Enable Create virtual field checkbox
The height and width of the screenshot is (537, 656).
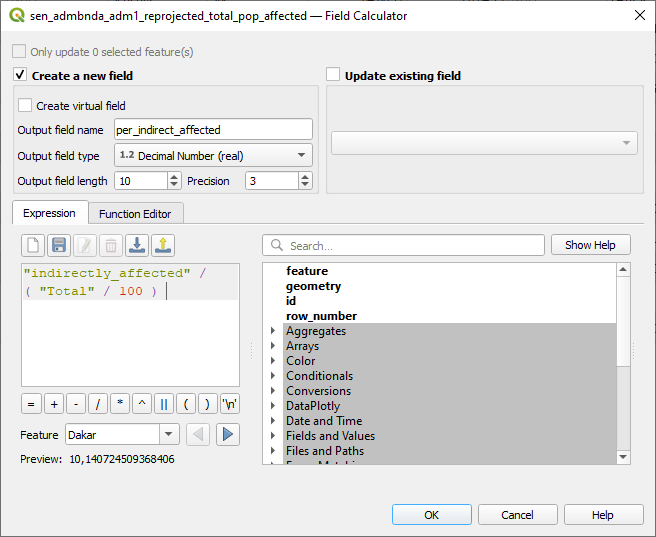coord(25,106)
